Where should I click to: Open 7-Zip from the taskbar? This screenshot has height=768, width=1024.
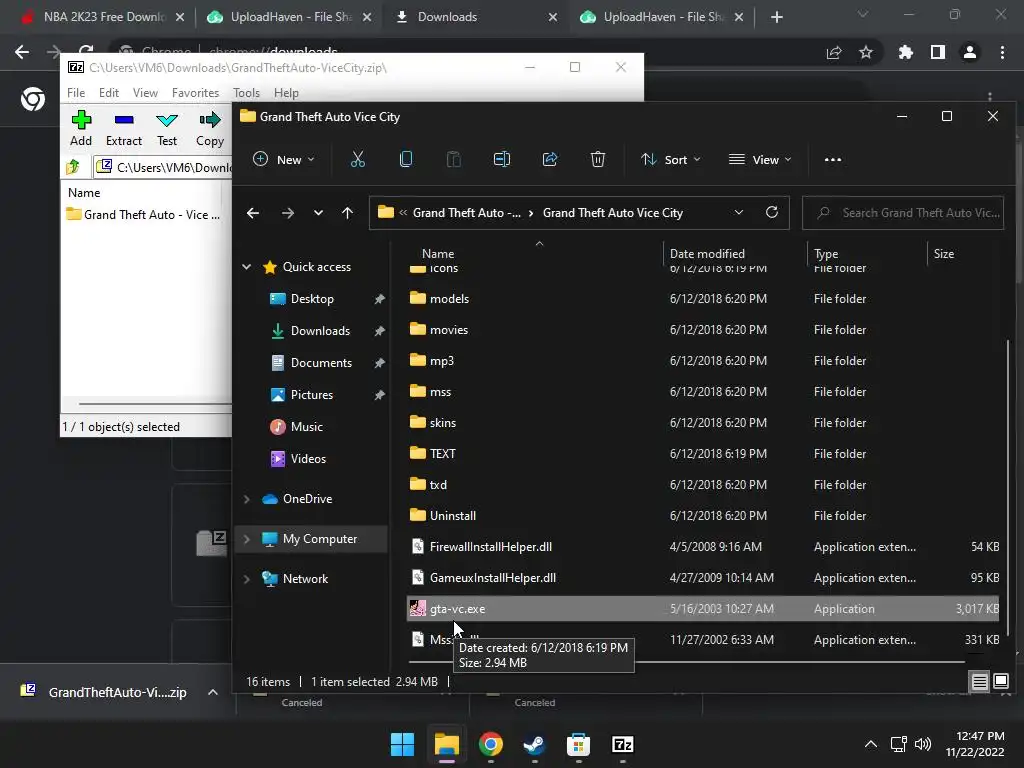click(x=622, y=744)
